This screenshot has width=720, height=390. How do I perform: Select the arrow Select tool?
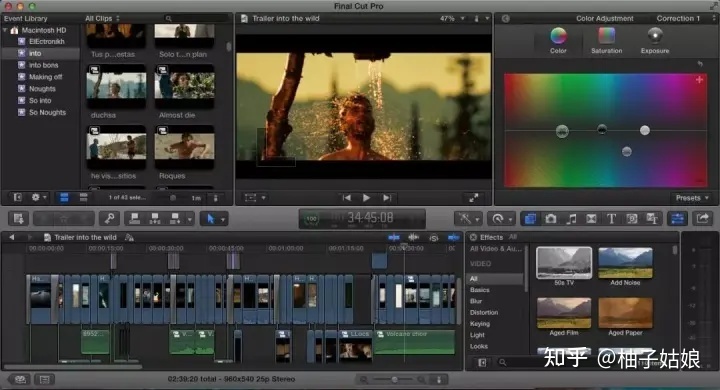[210, 219]
